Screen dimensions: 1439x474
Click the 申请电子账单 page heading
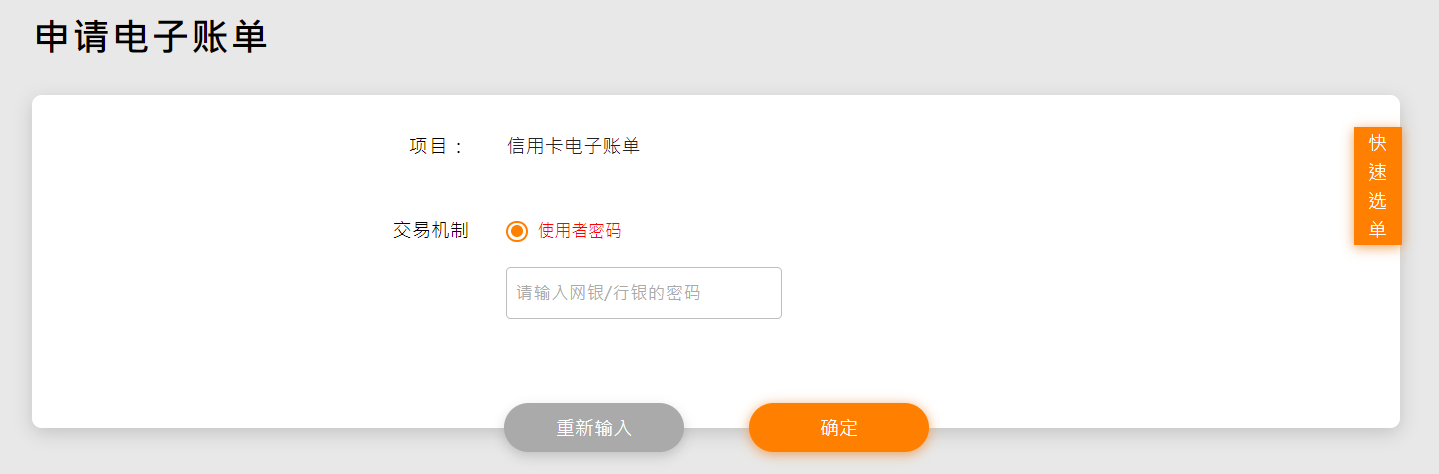click(x=152, y=38)
